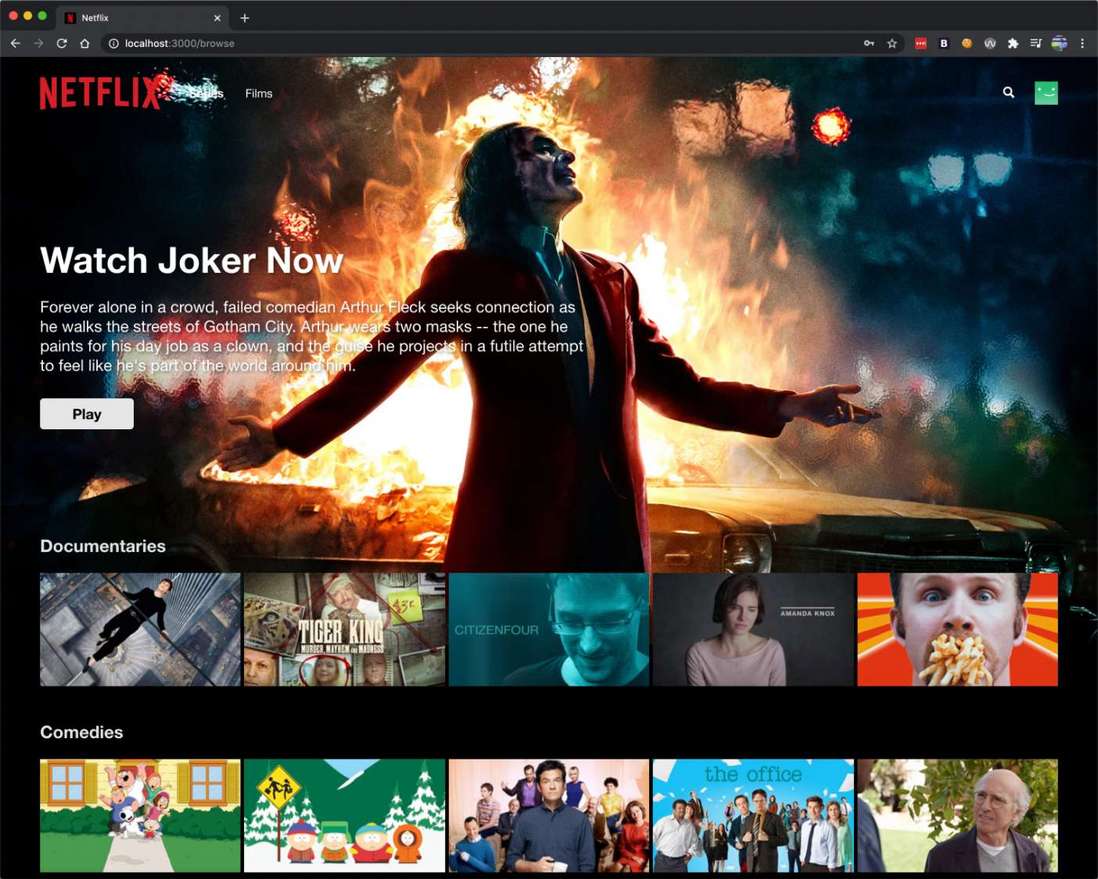Click the "Comedies" row heading
Image resolution: width=1098 pixels, height=879 pixels.
81,732
